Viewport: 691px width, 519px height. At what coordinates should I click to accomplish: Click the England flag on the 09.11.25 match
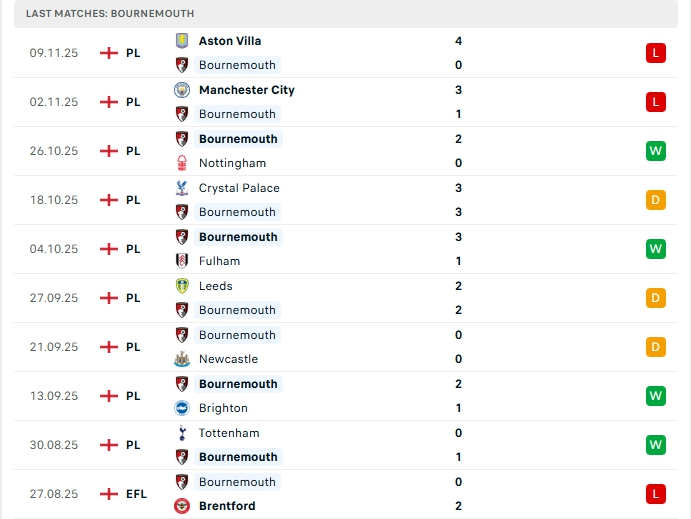(x=109, y=53)
